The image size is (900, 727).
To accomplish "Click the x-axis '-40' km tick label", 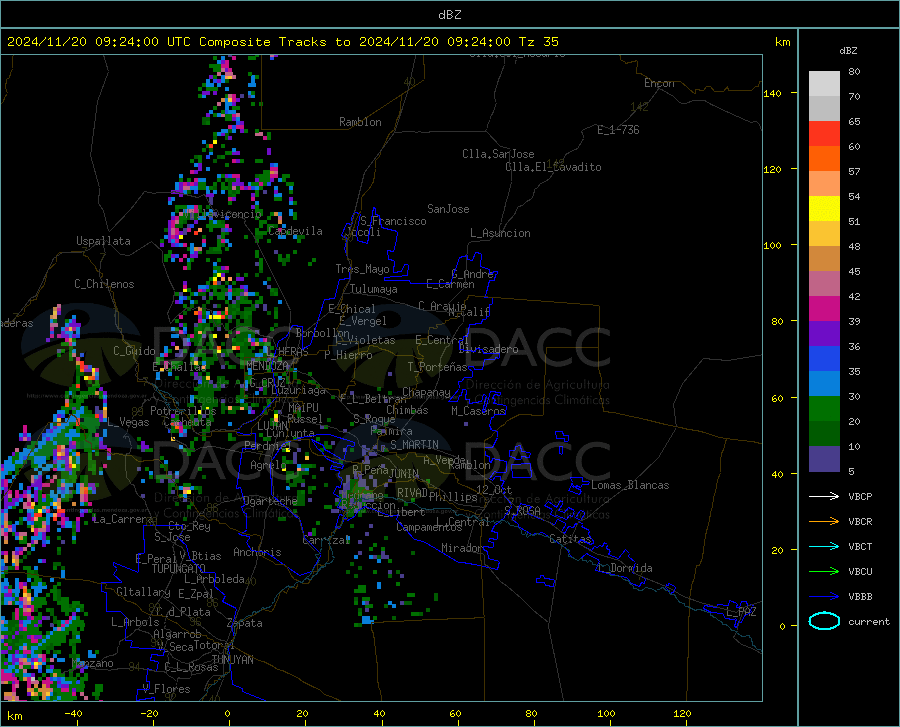I will [73, 713].
